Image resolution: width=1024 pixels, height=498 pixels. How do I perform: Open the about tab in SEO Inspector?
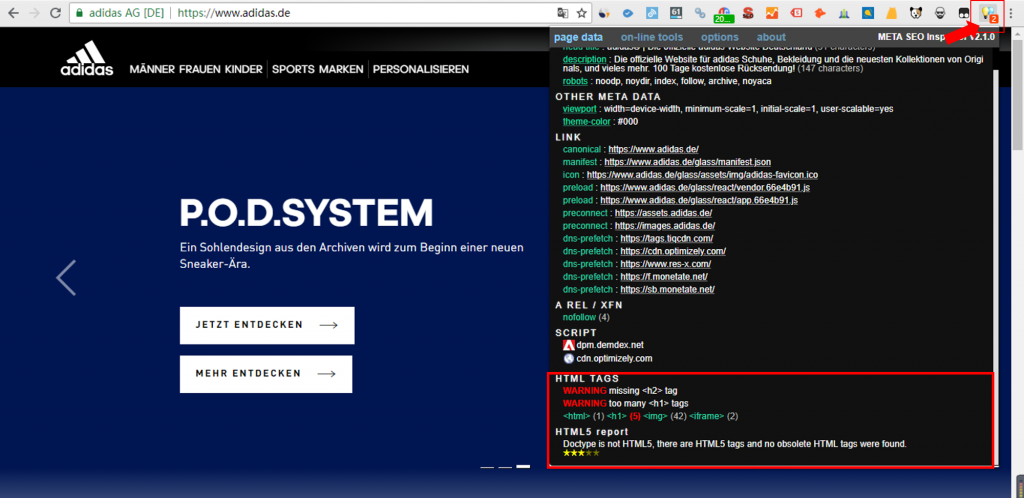771,37
